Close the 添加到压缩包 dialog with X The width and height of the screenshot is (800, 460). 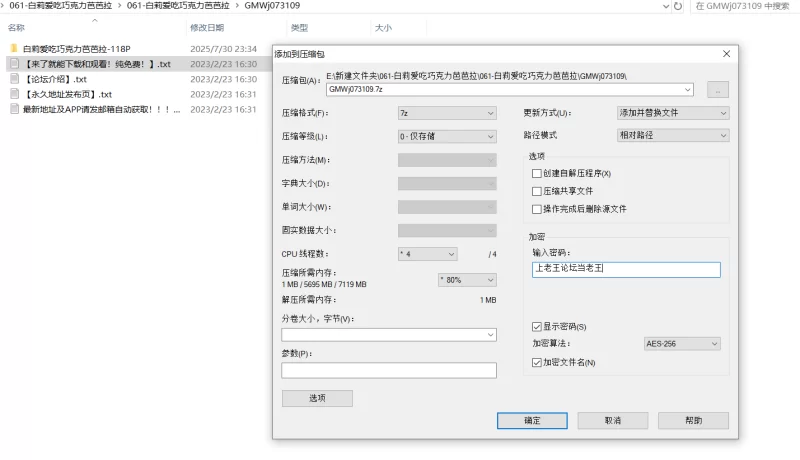click(x=727, y=53)
